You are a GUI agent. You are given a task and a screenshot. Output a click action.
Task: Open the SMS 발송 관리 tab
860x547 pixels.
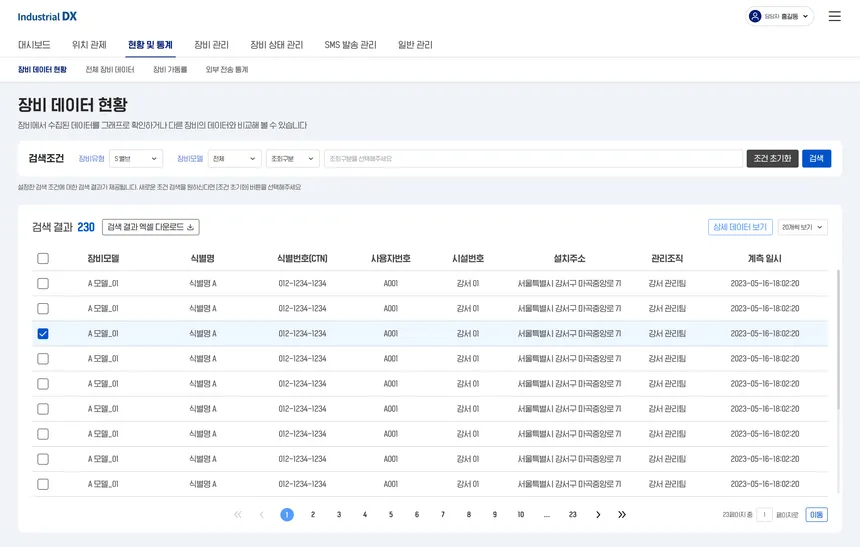[x=350, y=45]
